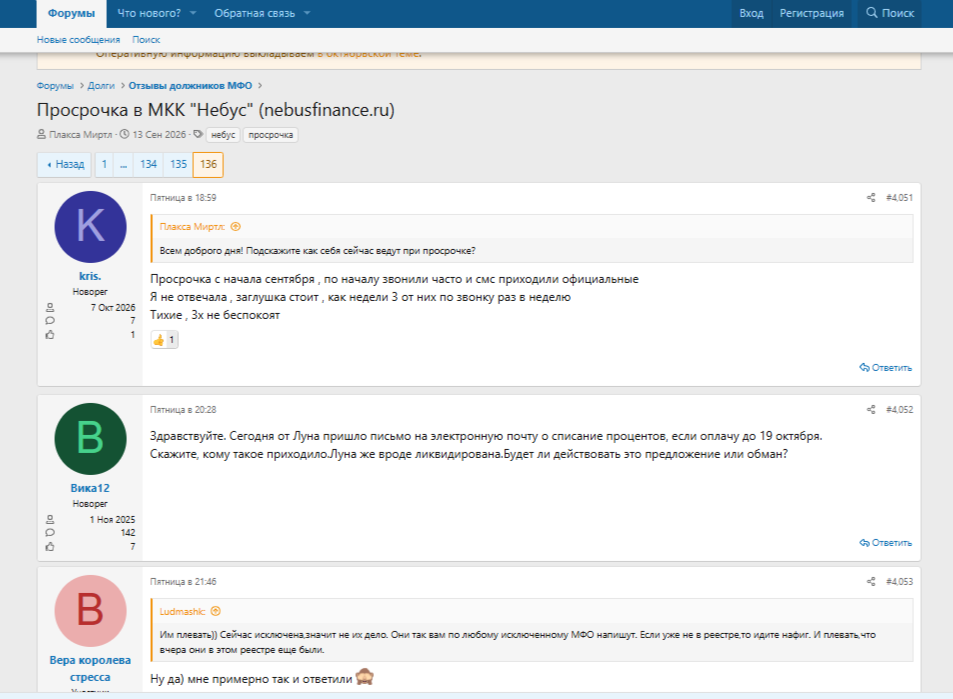The width and height of the screenshot is (953, 699).
Task: Open Вика12 profile via green avatar
Action: (x=90, y=439)
